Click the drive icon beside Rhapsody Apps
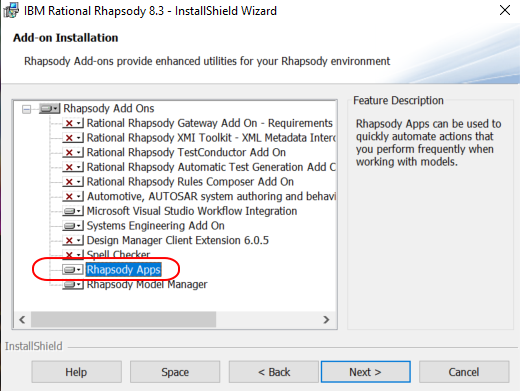Screen dimensions: 520x391 [x=73, y=269]
